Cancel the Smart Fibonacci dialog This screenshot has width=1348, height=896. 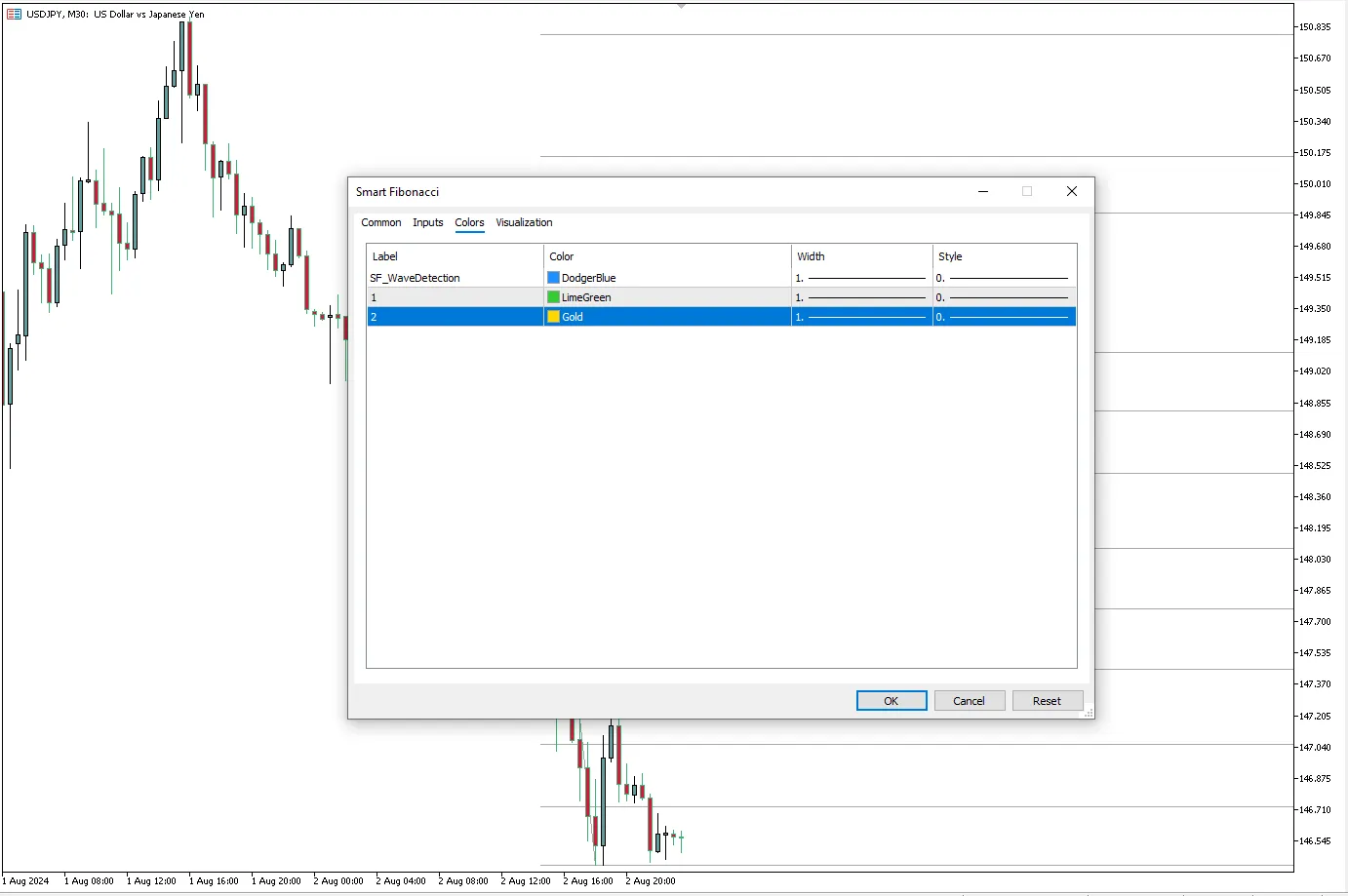[x=969, y=700]
